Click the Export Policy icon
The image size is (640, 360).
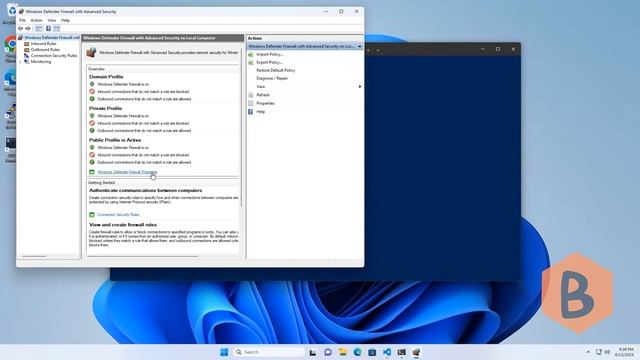251,62
